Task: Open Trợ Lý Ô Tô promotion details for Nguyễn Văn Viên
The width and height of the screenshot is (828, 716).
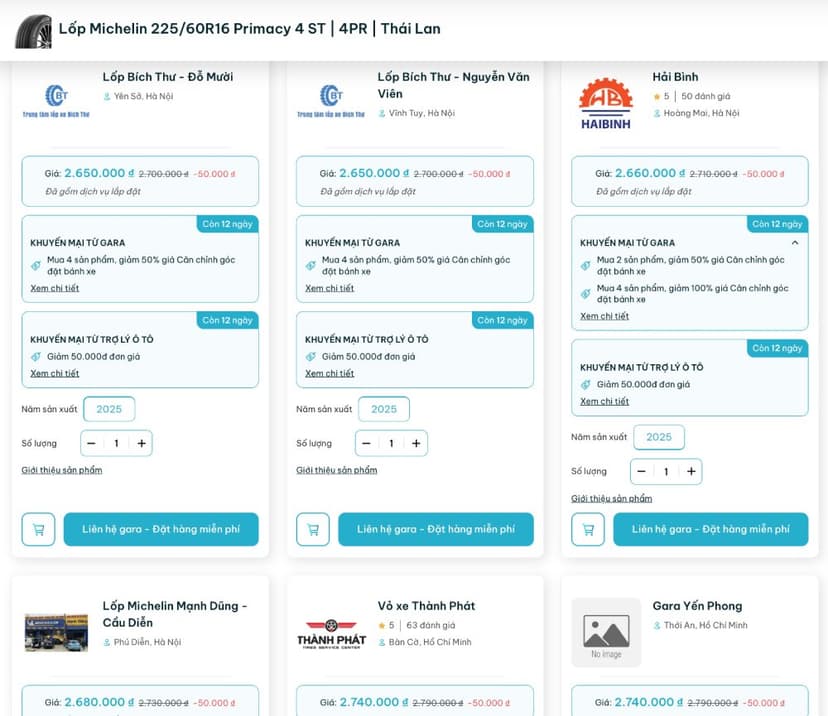Action: pos(330,373)
